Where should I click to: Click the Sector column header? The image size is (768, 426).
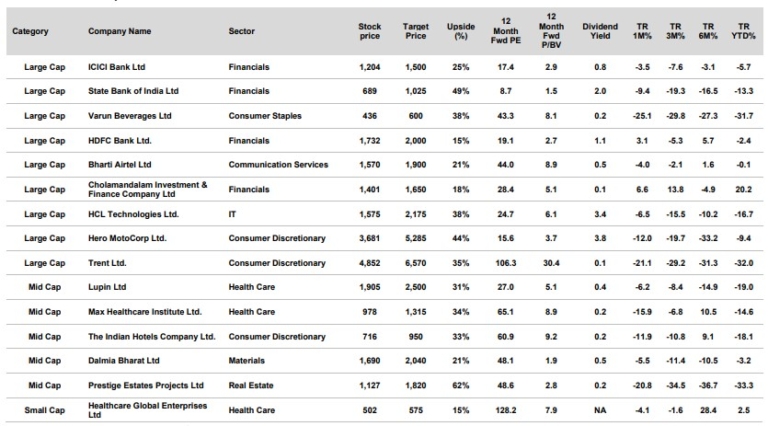(x=243, y=32)
